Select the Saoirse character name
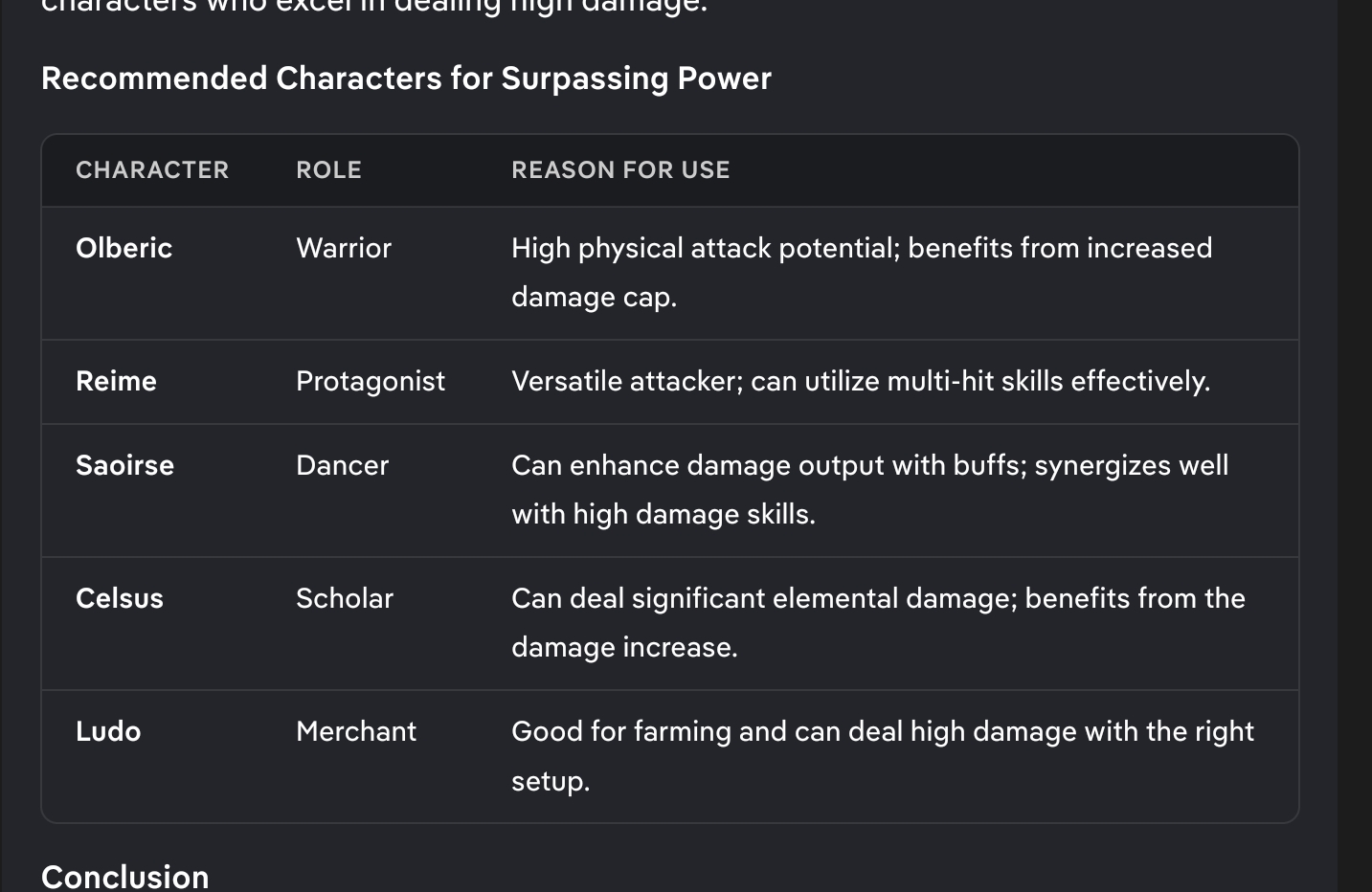 click(124, 465)
